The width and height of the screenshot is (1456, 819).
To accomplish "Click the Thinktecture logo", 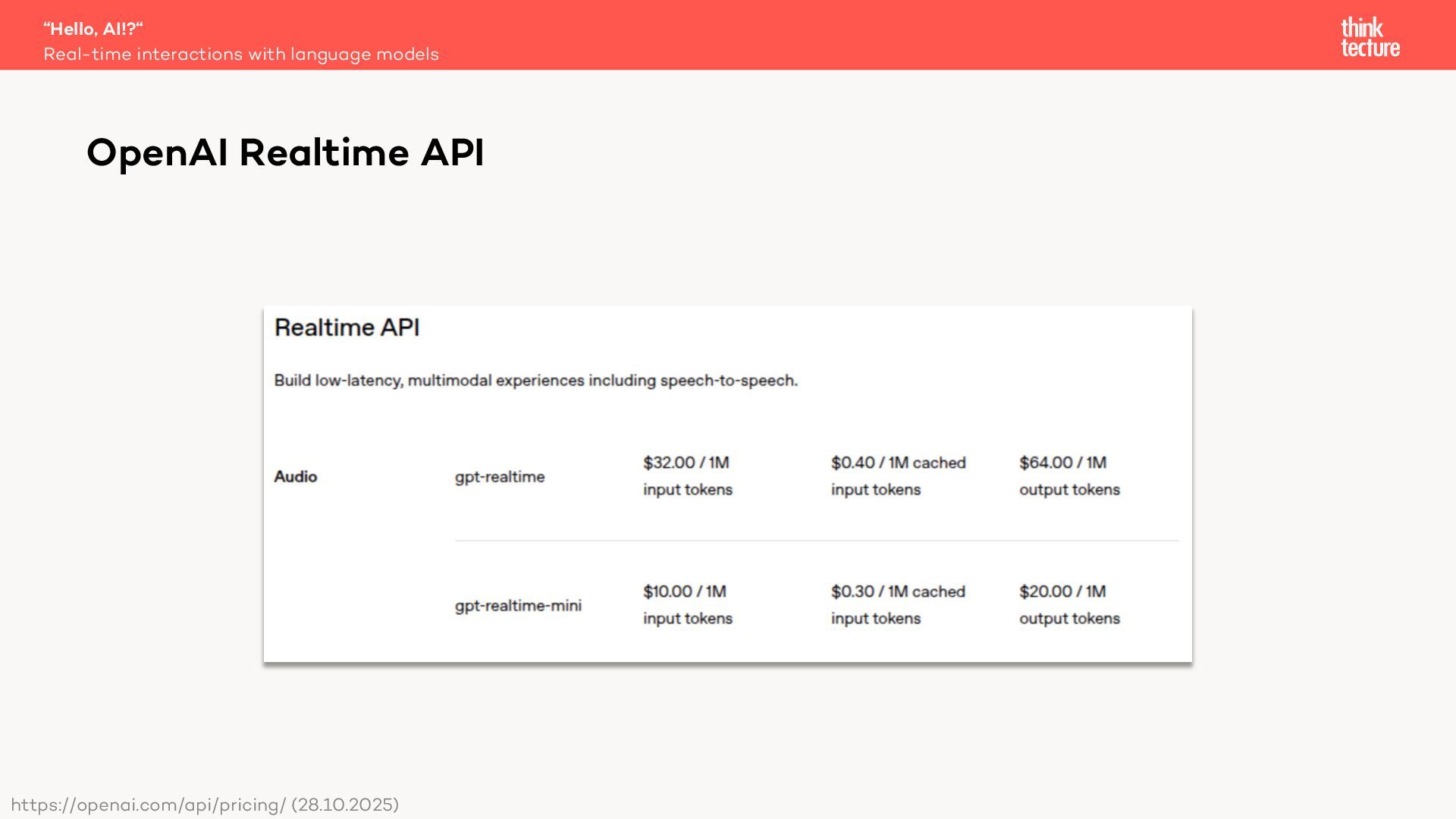I will (1370, 37).
